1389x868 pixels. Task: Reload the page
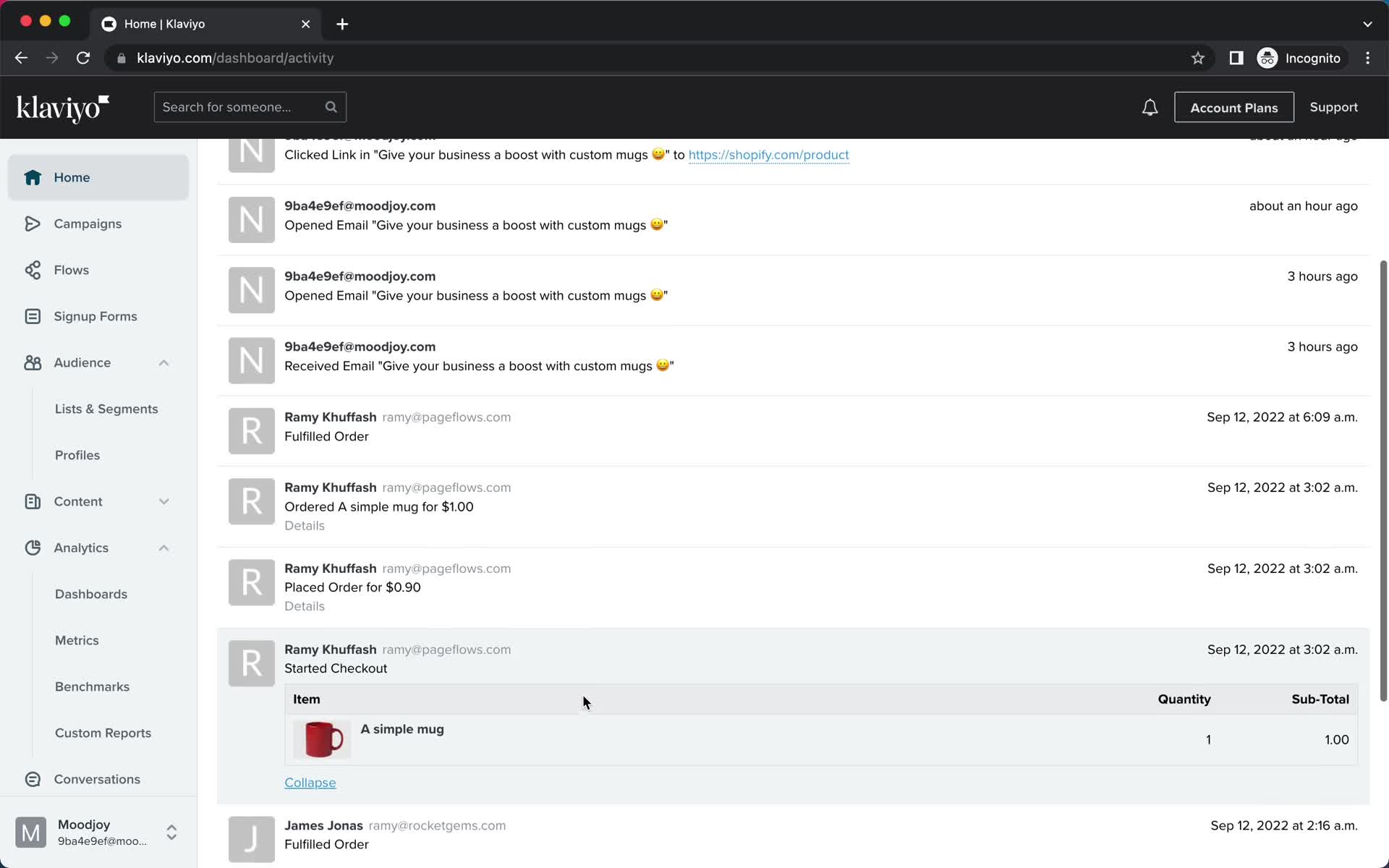pos(83,58)
